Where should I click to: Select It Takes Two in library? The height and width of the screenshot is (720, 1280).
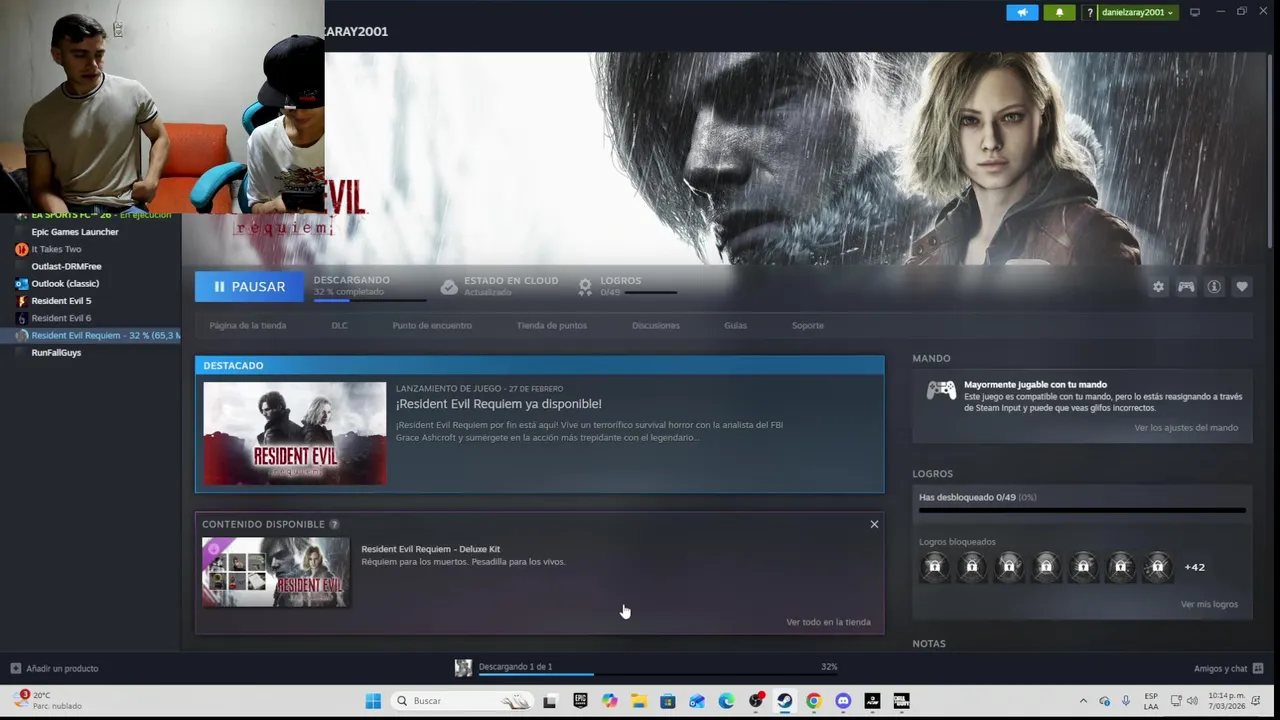point(56,249)
